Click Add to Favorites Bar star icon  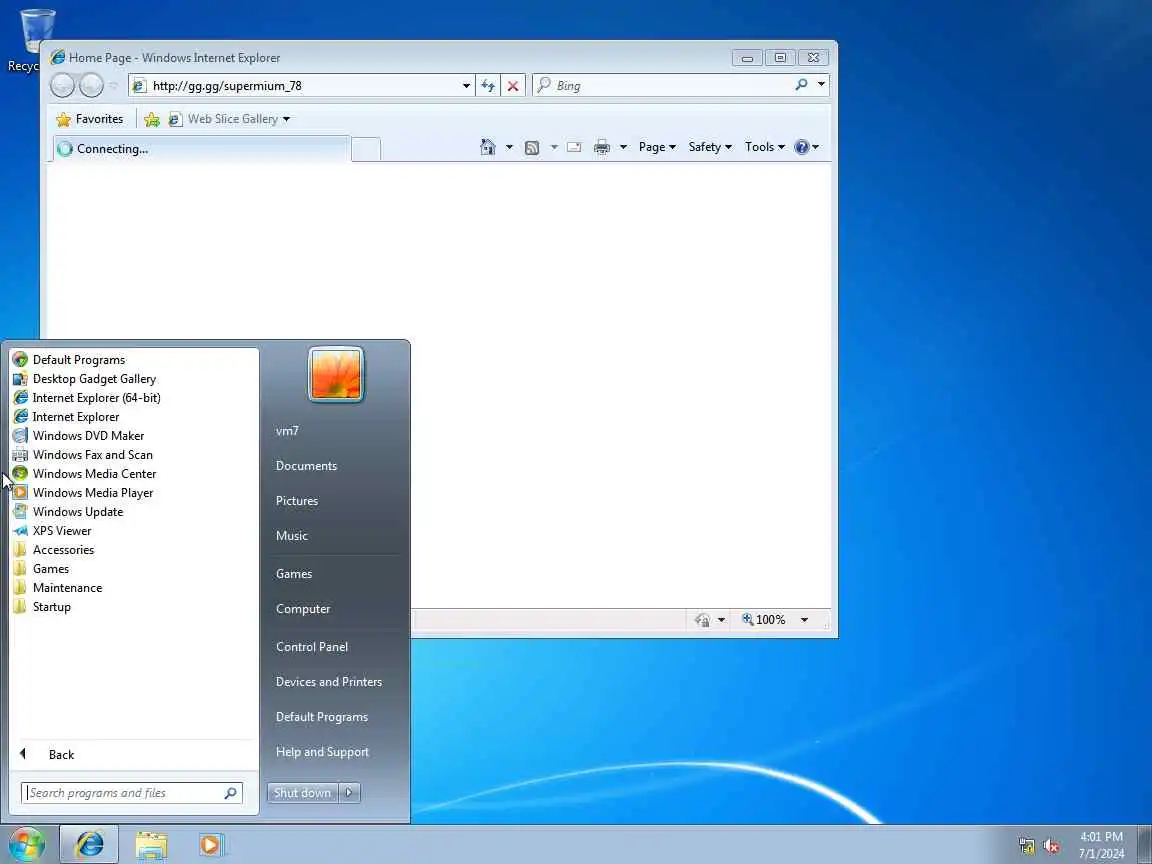[x=152, y=119]
